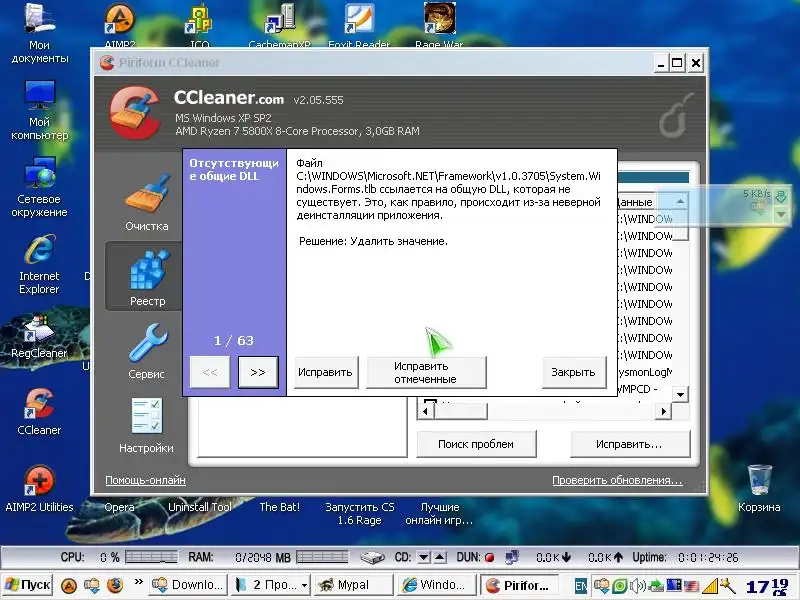
Task: Open the Корзина recycle bin
Action: (x=759, y=488)
